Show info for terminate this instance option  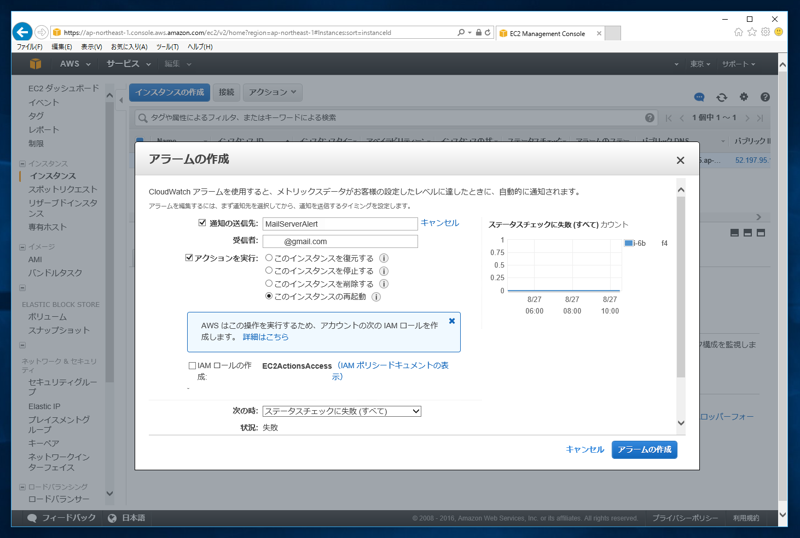pos(384,284)
